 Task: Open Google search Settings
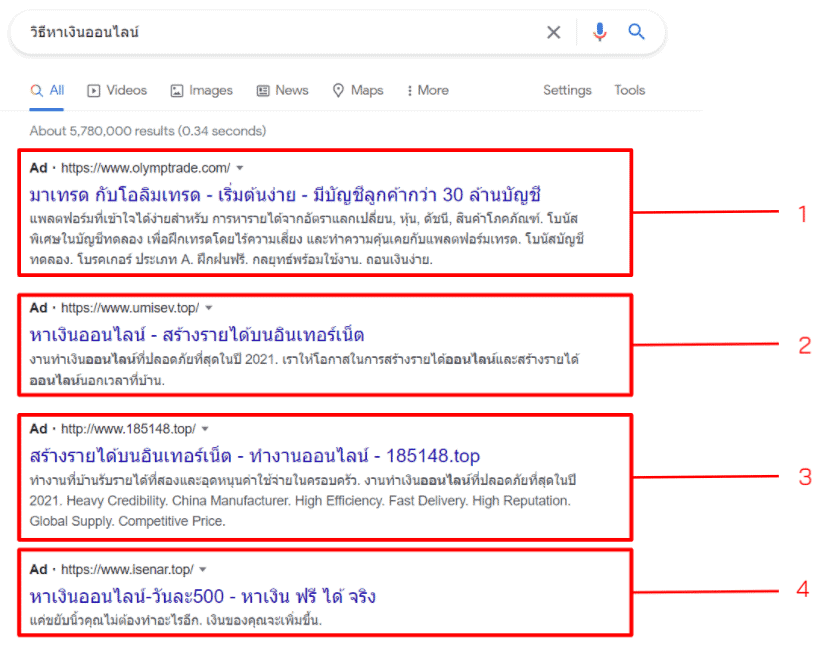(x=567, y=90)
